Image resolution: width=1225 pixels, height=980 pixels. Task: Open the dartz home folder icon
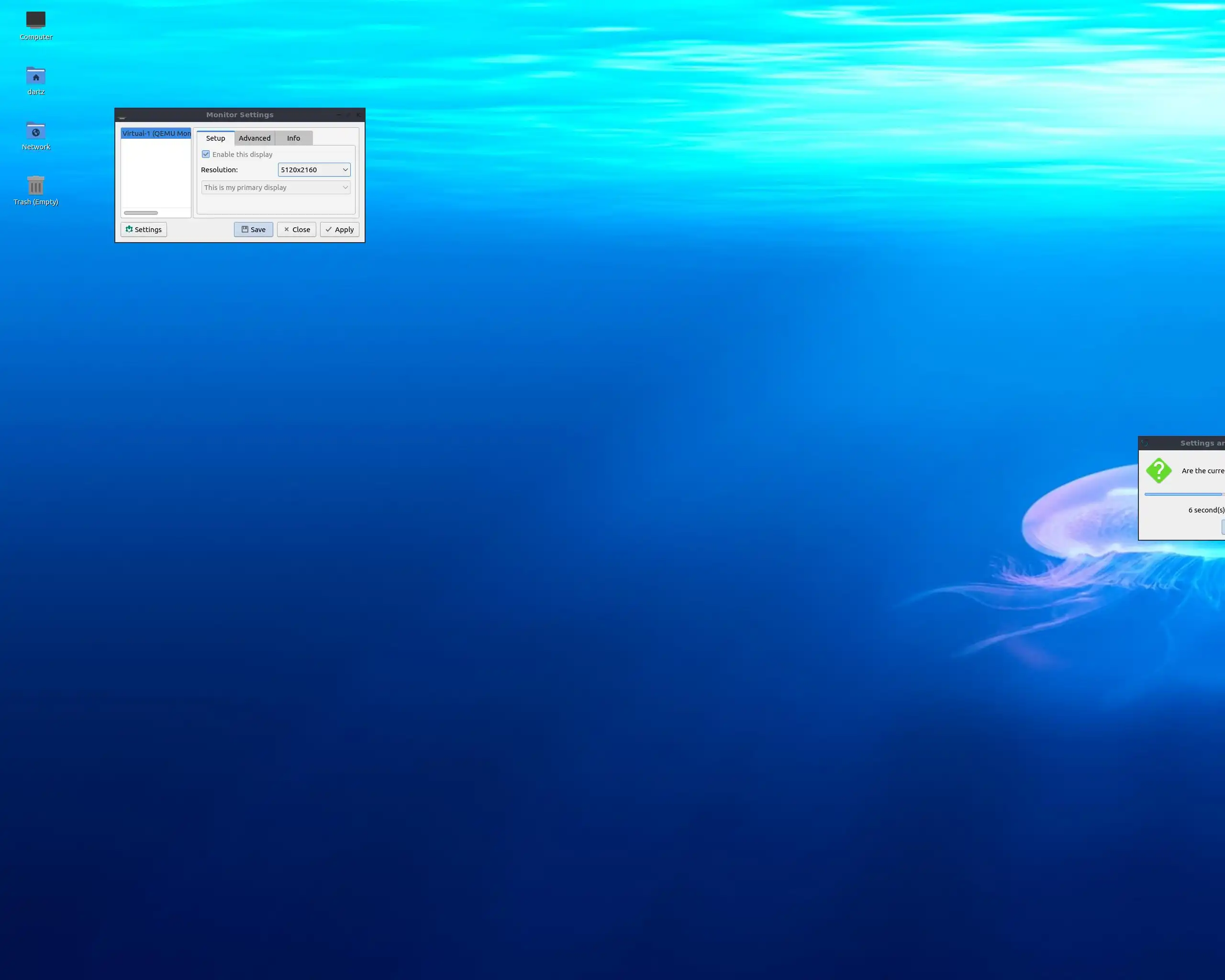tap(35, 76)
